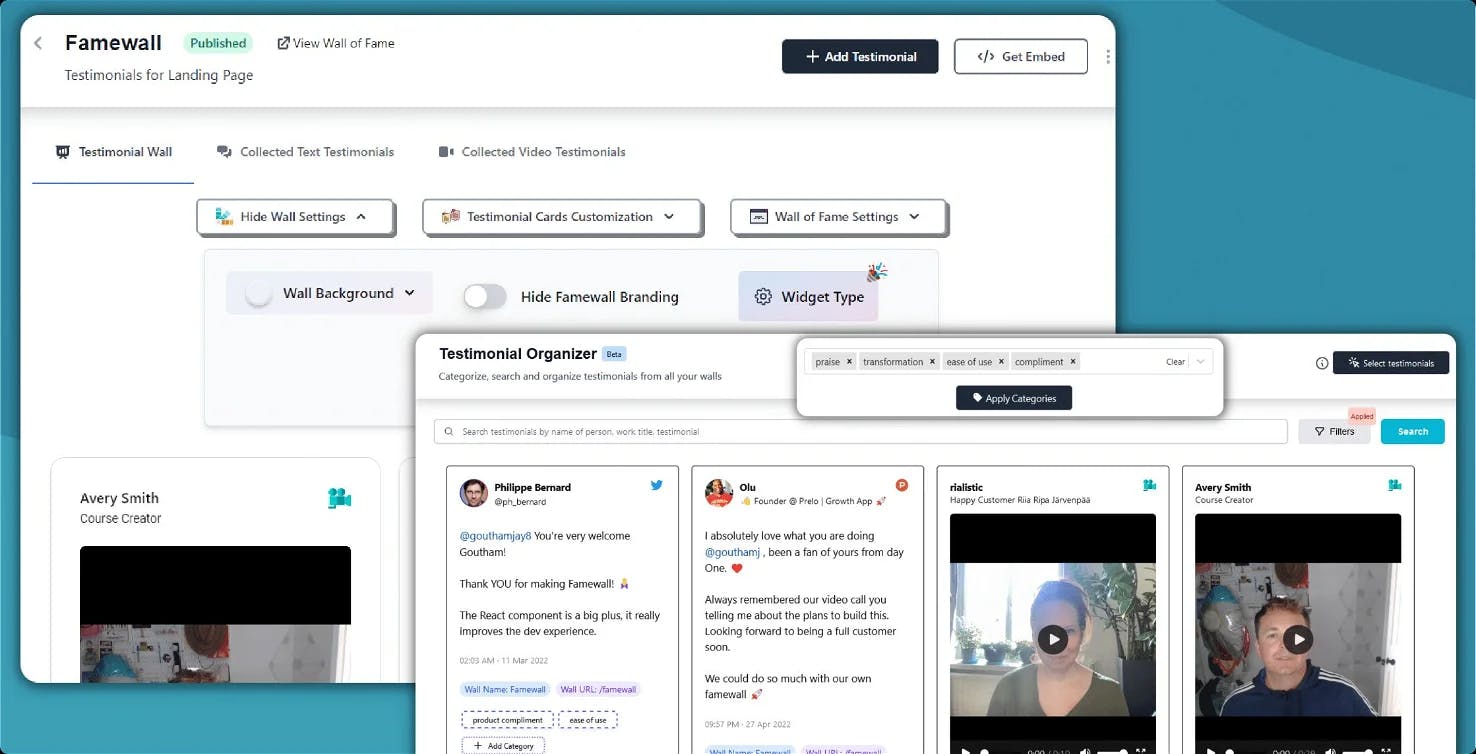
Task: Click Apply Categories
Action: pyautogui.click(x=1014, y=398)
